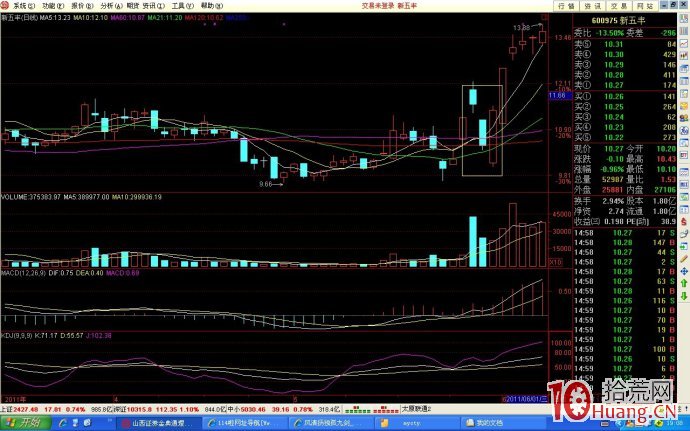Click the line chart icon in right toolbar
This screenshot has height=431, width=690.
pos(684,44)
